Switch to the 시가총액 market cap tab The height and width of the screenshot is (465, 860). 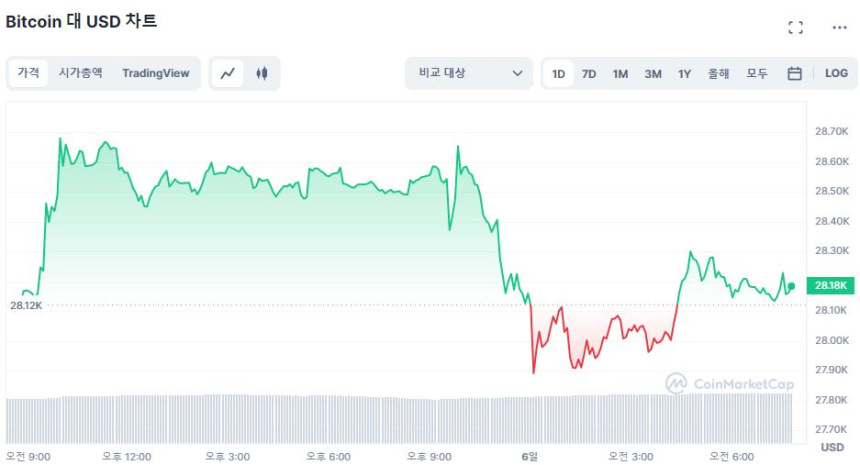pos(80,73)
